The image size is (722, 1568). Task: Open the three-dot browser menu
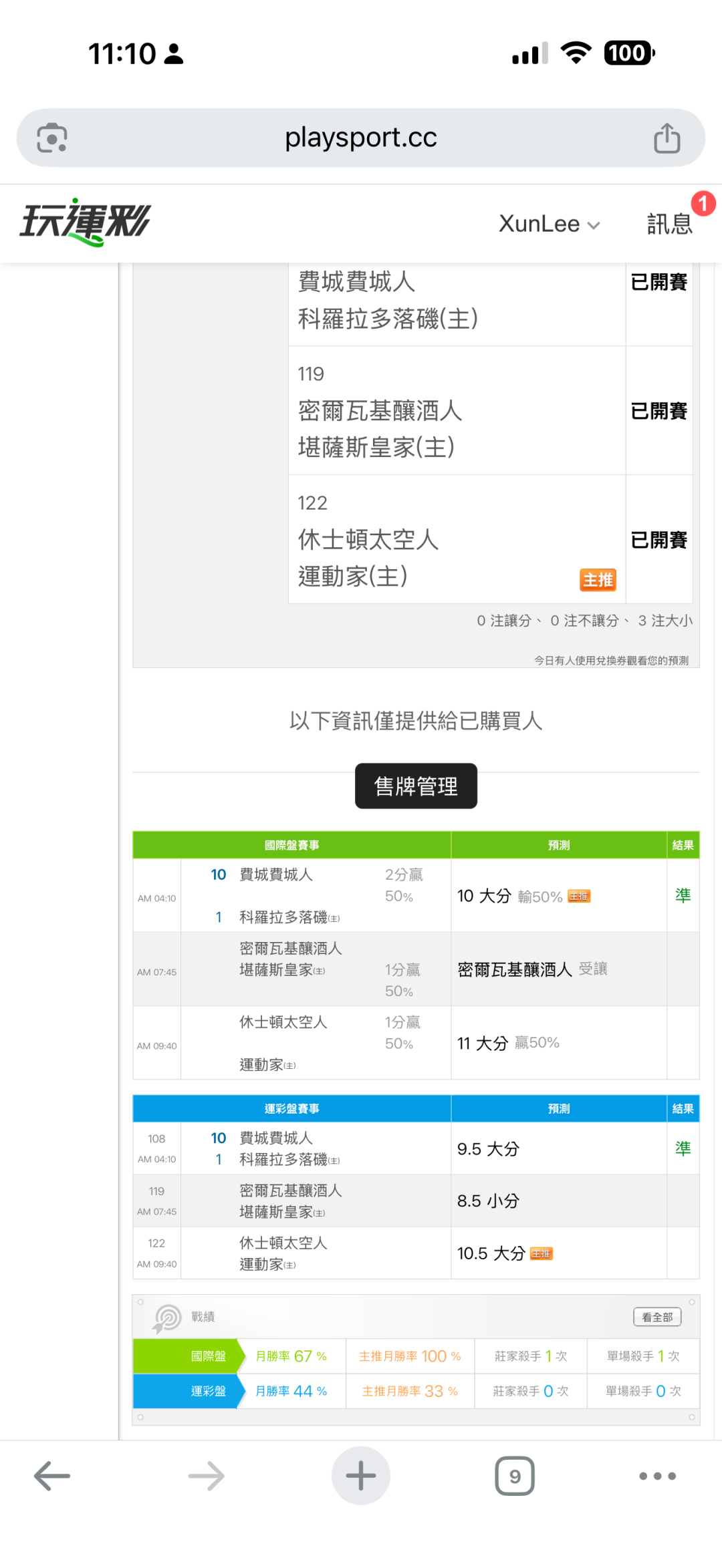pos(657,1476)
